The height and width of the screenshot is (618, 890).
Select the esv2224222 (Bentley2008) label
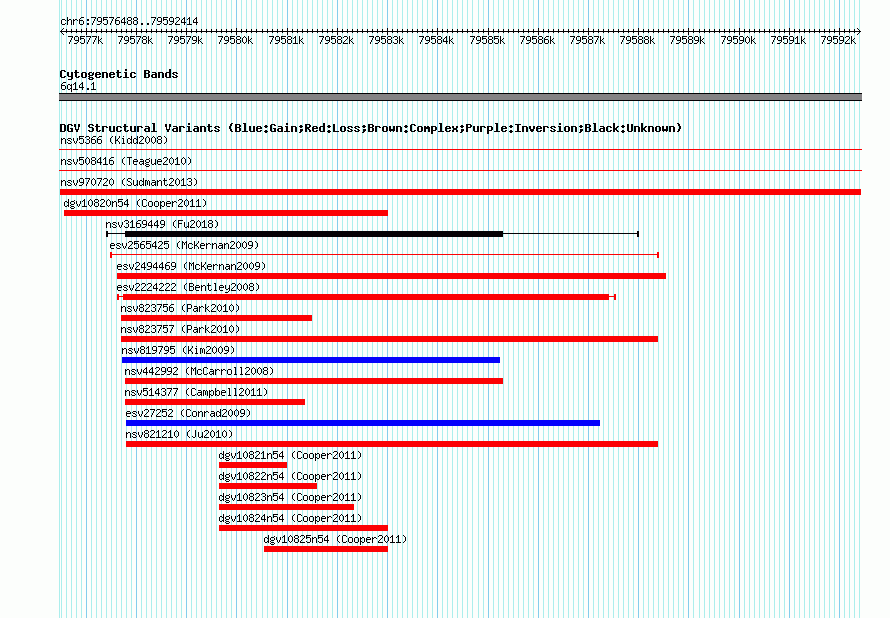188,287
